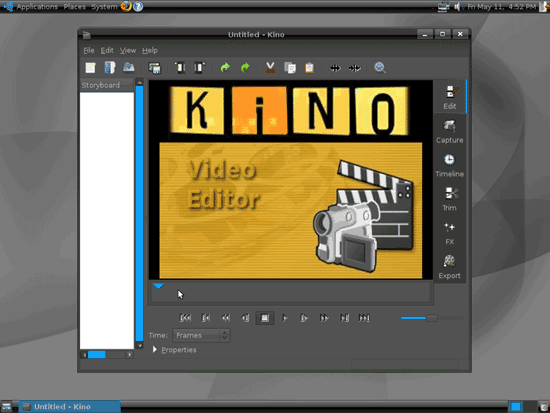Open the Time format Frames dropdown
Image resolution: width=550 pixels, height=413 pixels.
coord(201,335)
